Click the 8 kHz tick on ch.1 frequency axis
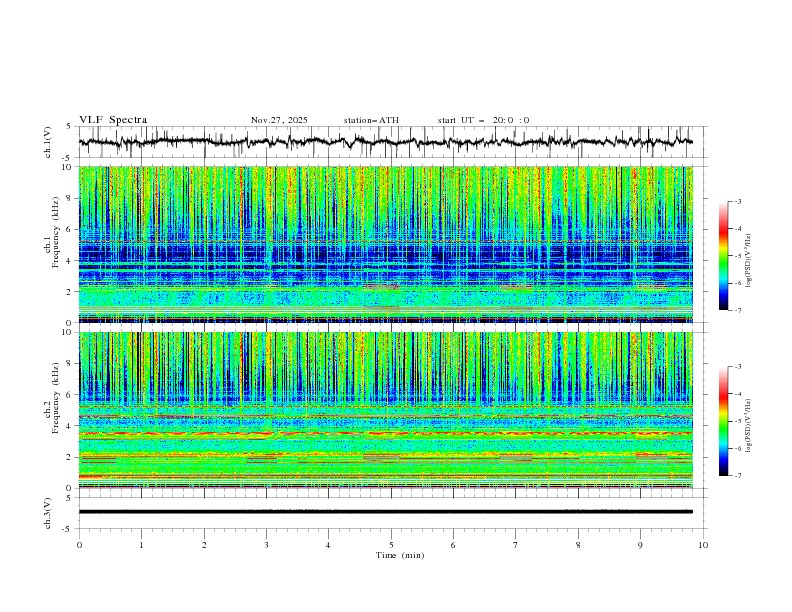 (x=71, y=198)
